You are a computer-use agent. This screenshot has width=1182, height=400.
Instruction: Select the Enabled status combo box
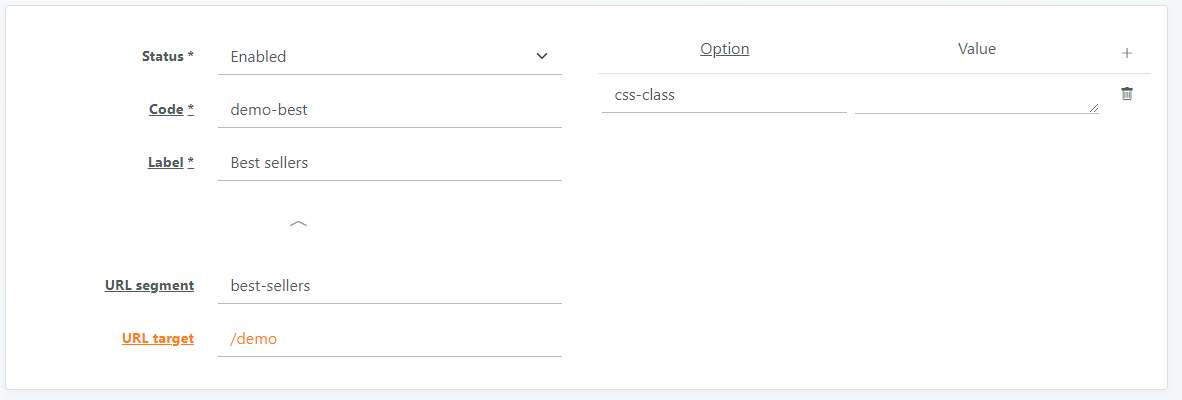(390, 56)
